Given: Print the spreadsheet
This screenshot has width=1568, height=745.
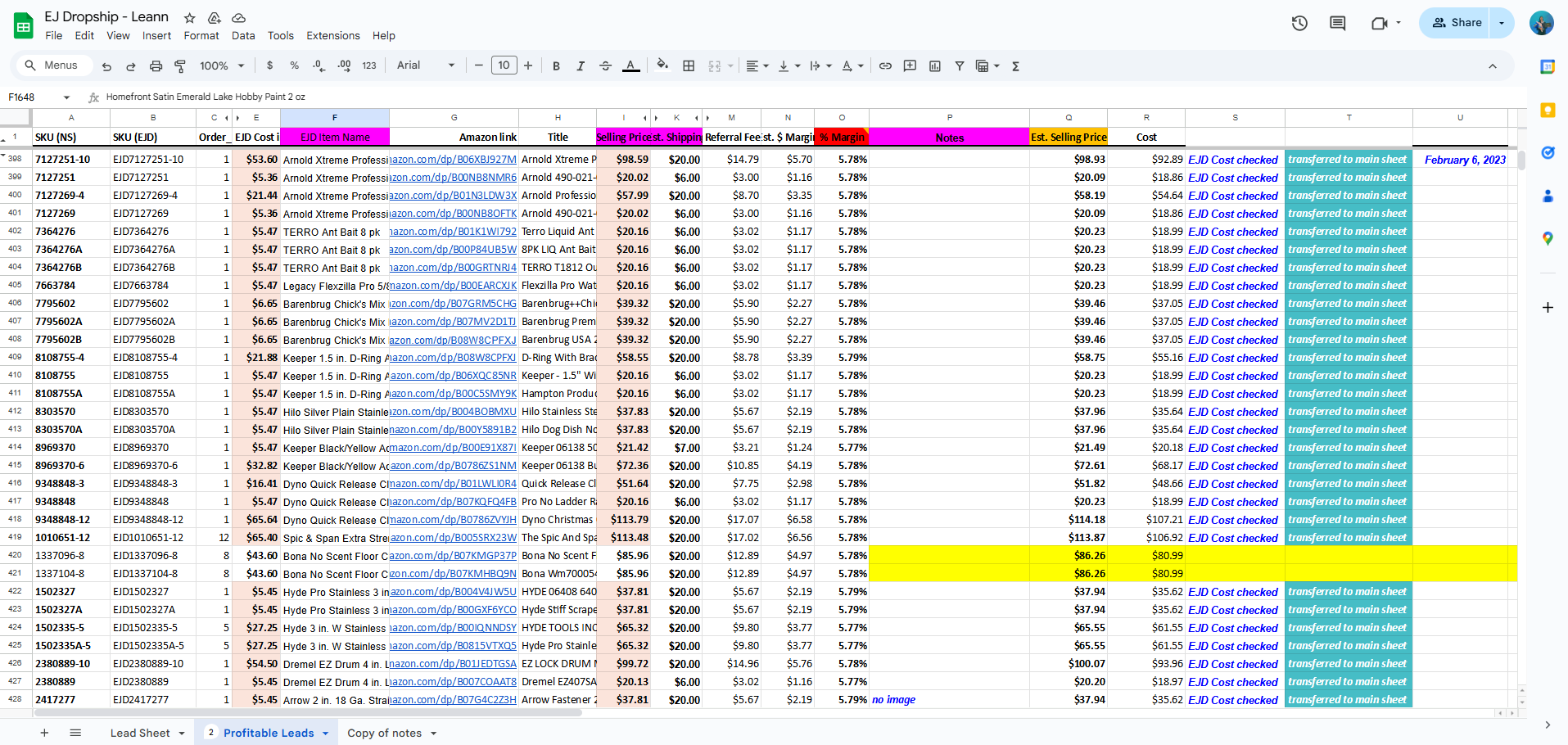Looking at the screenshot, I should point(156,66).
